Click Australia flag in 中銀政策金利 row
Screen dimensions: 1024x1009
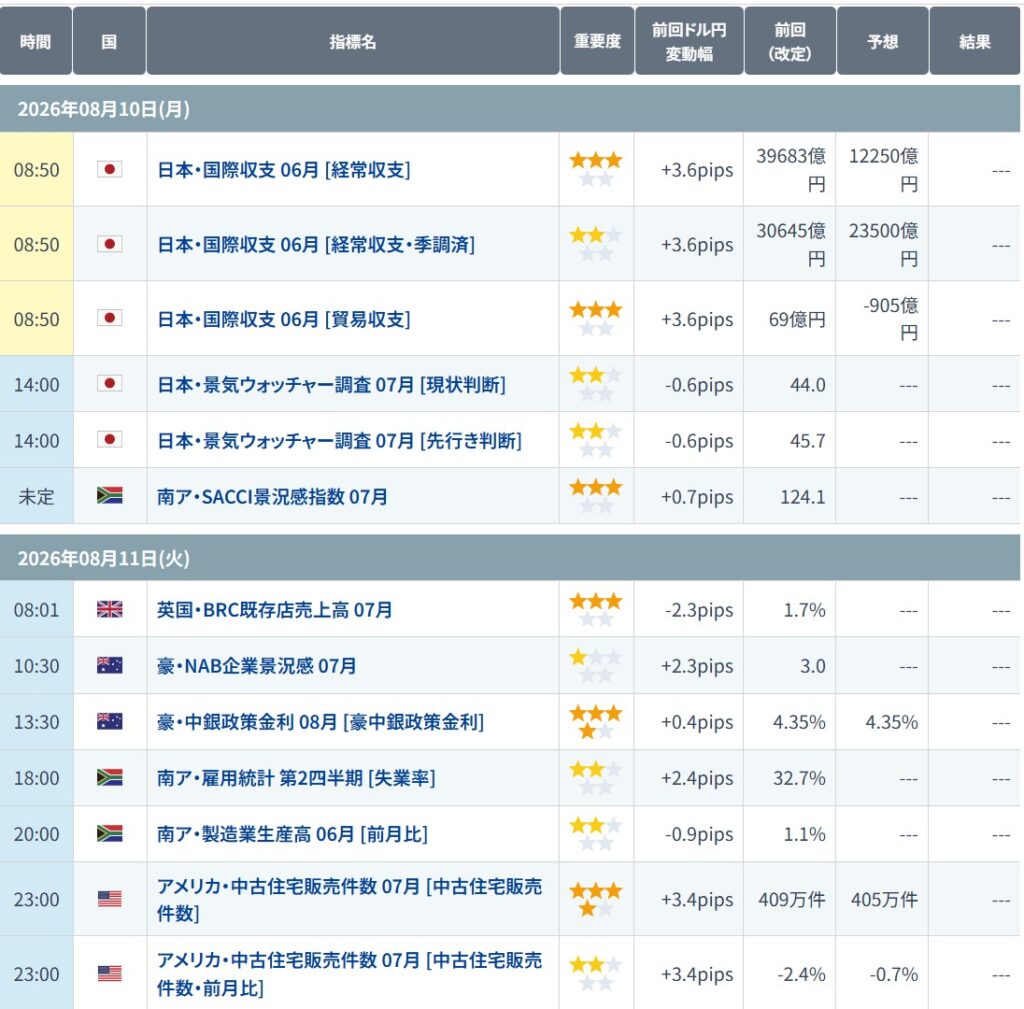coord(110,722)
